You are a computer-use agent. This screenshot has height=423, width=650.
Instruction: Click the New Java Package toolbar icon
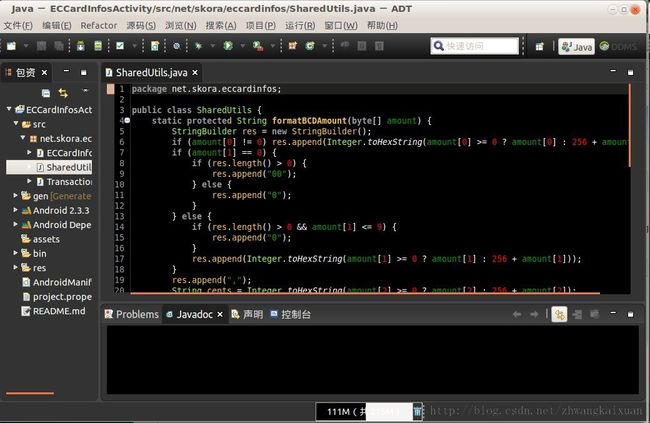[x=293, y=46]
